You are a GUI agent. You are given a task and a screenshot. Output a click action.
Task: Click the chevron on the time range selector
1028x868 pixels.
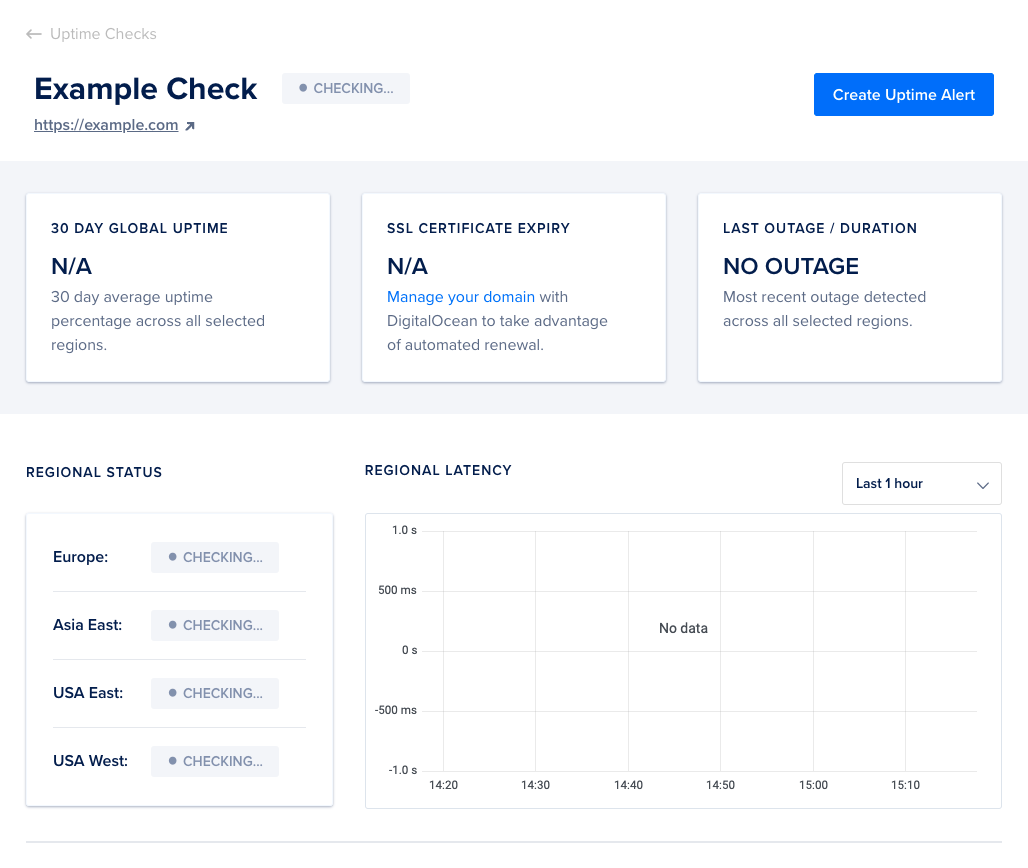[982, 483]
